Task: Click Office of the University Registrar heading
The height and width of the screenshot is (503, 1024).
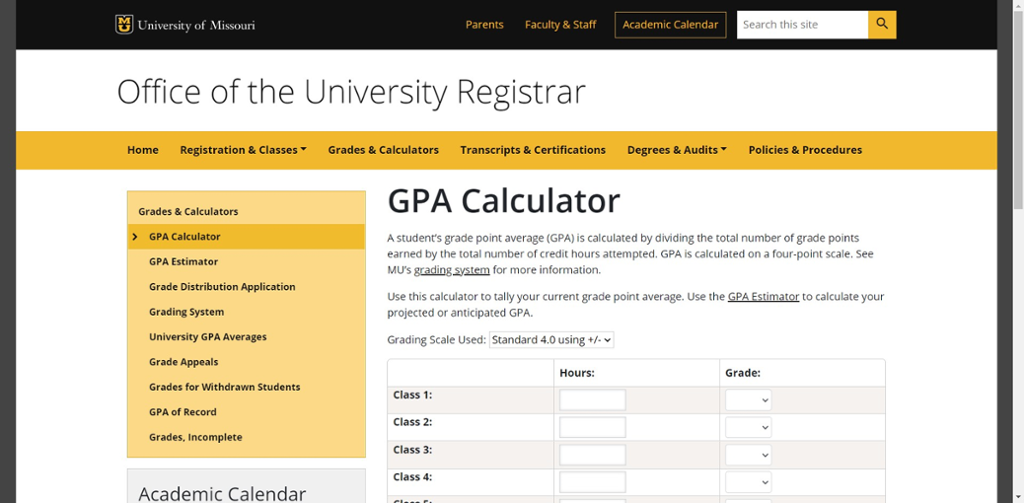Action: click(351, 92)
